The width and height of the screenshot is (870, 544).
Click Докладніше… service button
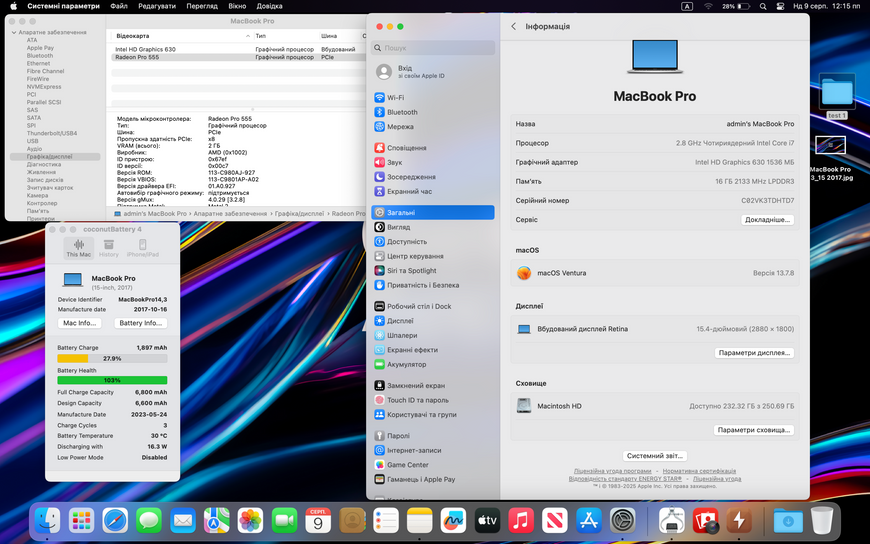767,220
